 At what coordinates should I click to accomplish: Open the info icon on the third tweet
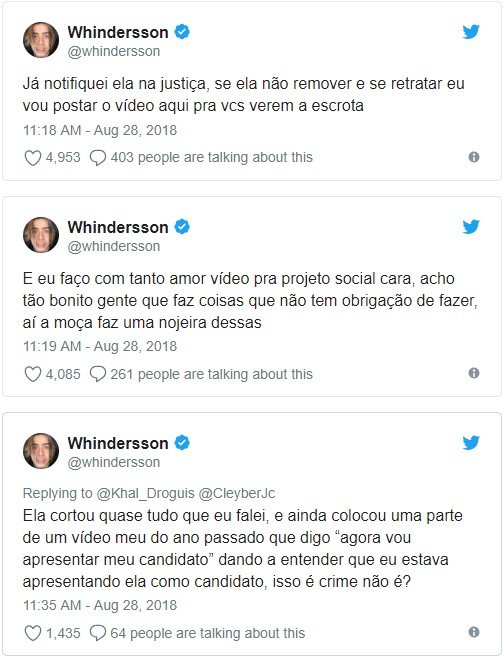[x=474, y=632]
